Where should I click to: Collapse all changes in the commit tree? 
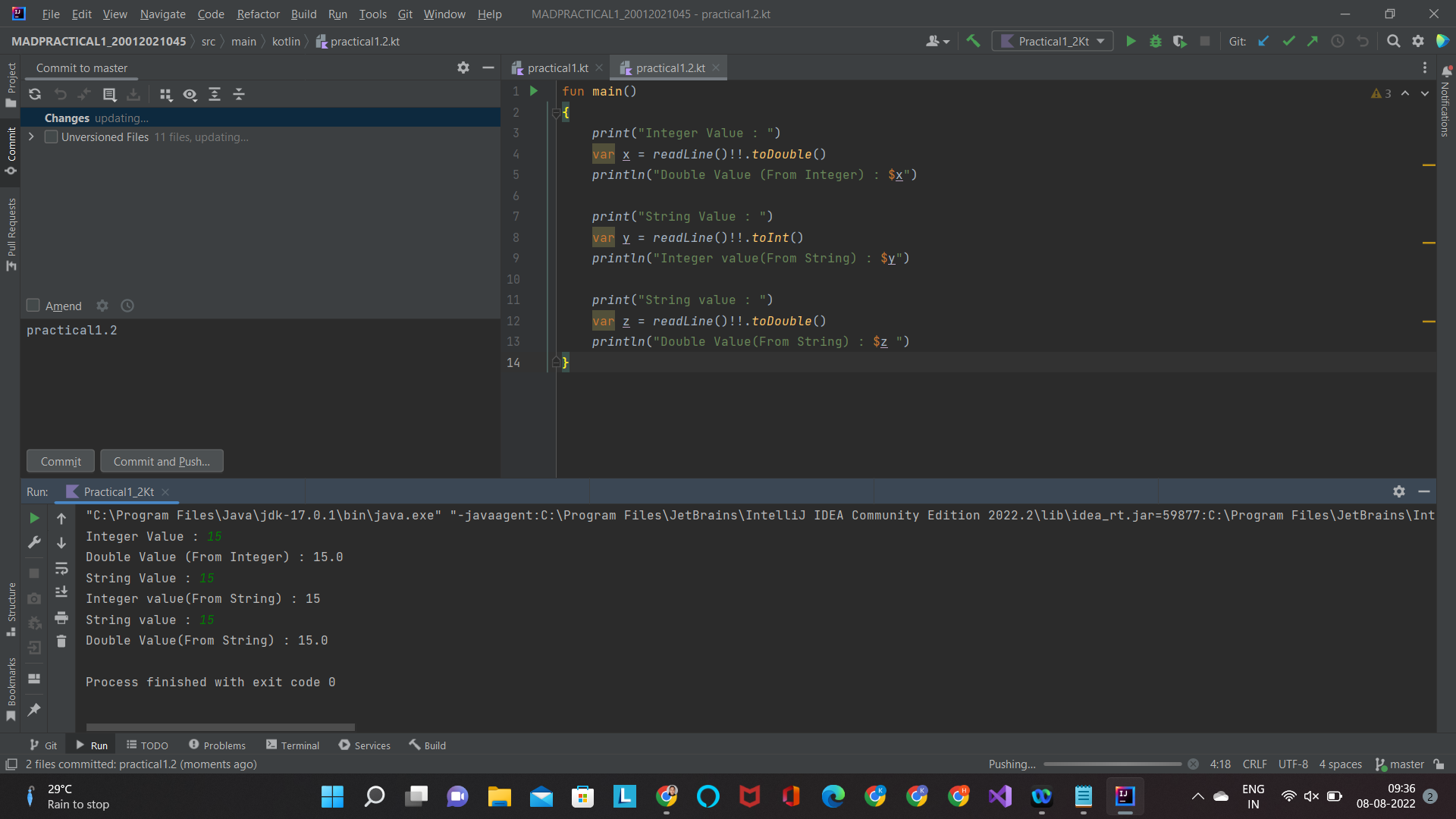click(239, 95)
